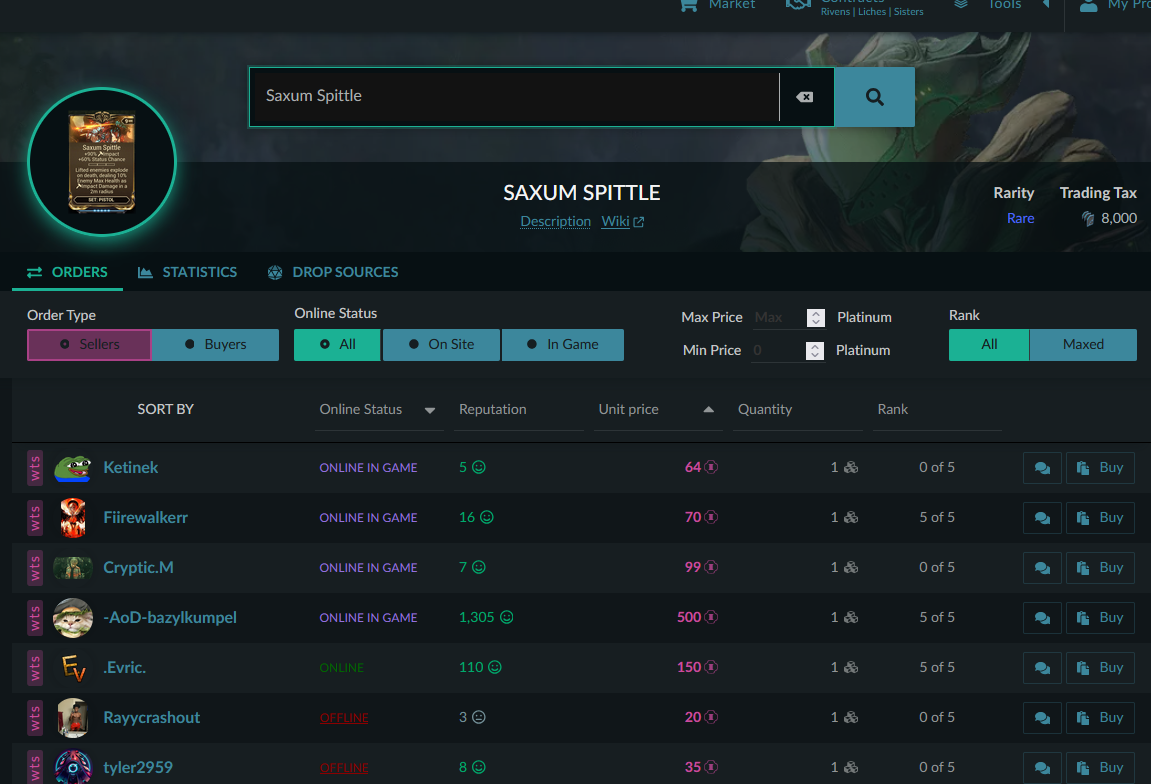Image resolution: width=1151 pixels, height=784 pixels.
Task: Buy from Fiirewalkerr for 70 platinum
Action: click(x=1100, y=518)
